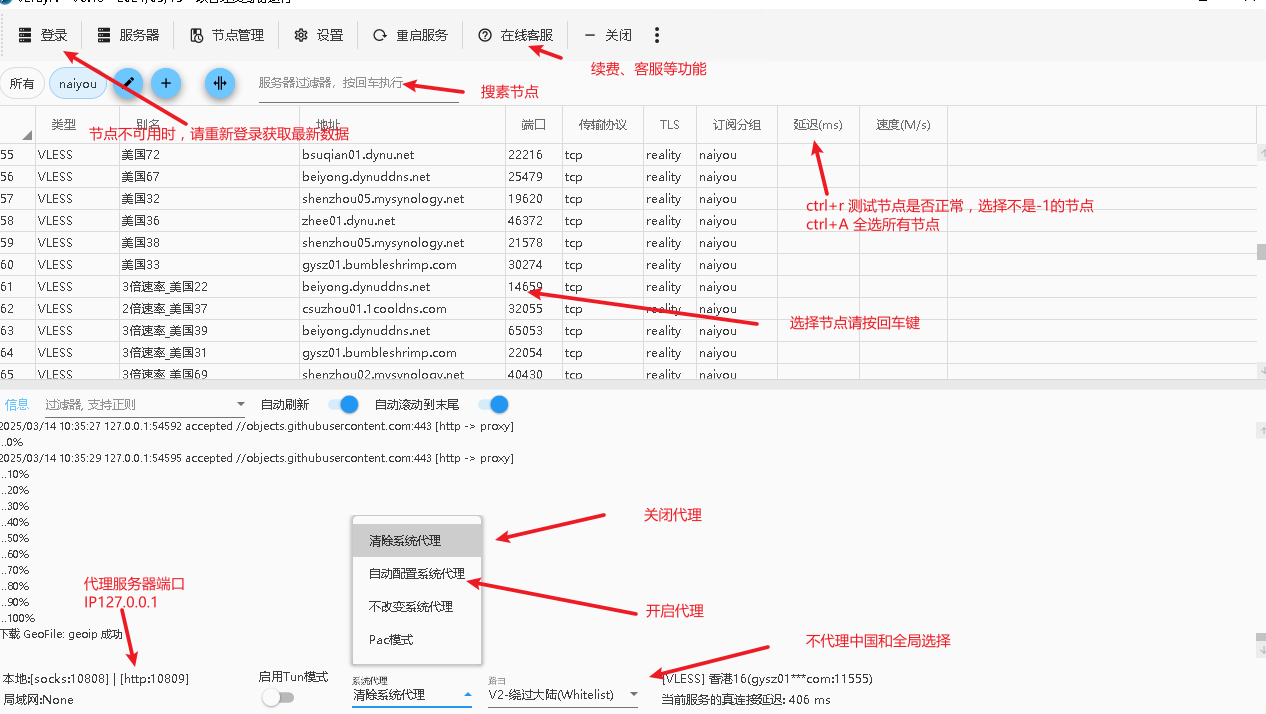Click the plus add subscription icon
This screenshot has height=714, width=1266.
point(166,84)
